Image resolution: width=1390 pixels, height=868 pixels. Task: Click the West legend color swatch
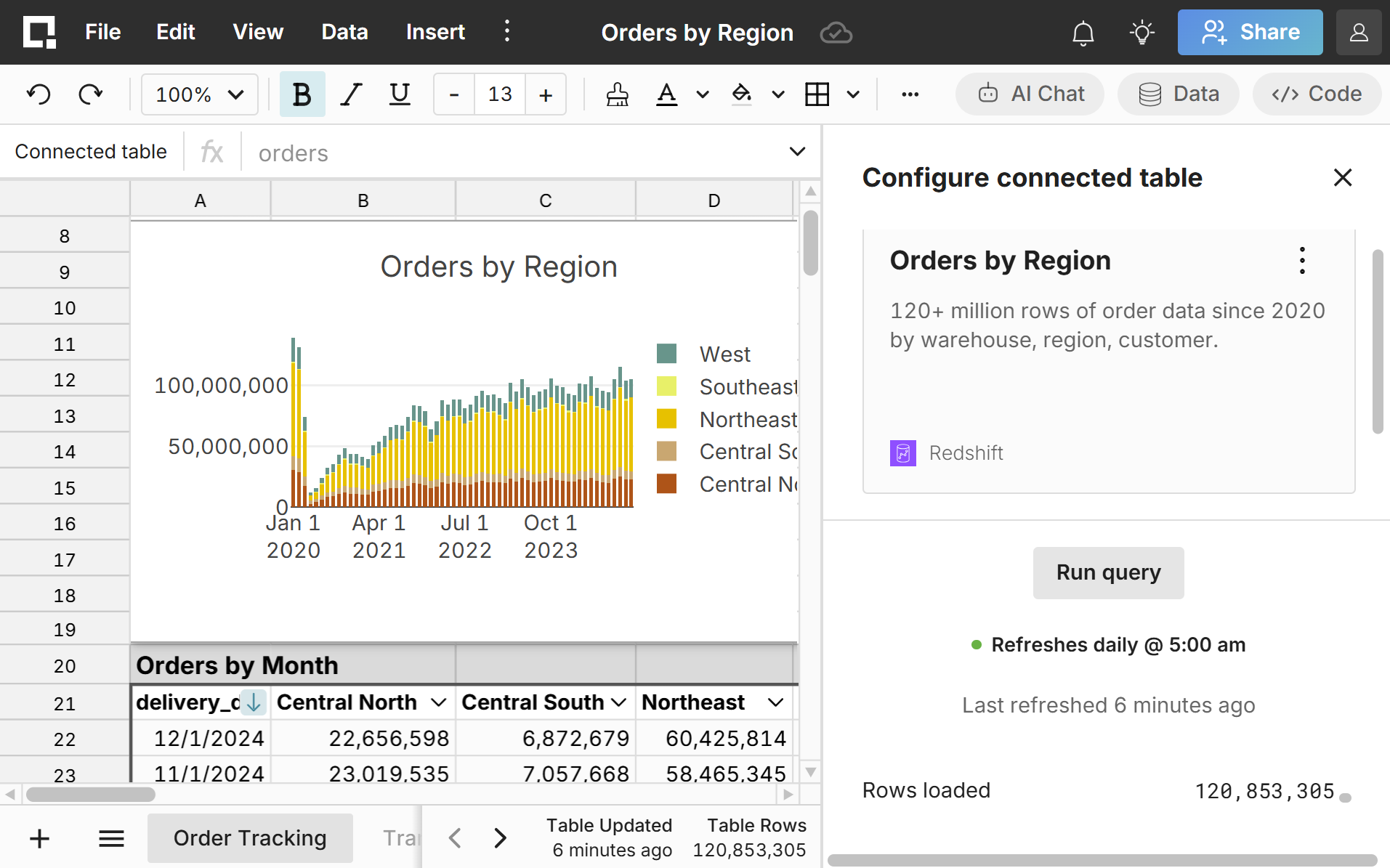[666, 354]
